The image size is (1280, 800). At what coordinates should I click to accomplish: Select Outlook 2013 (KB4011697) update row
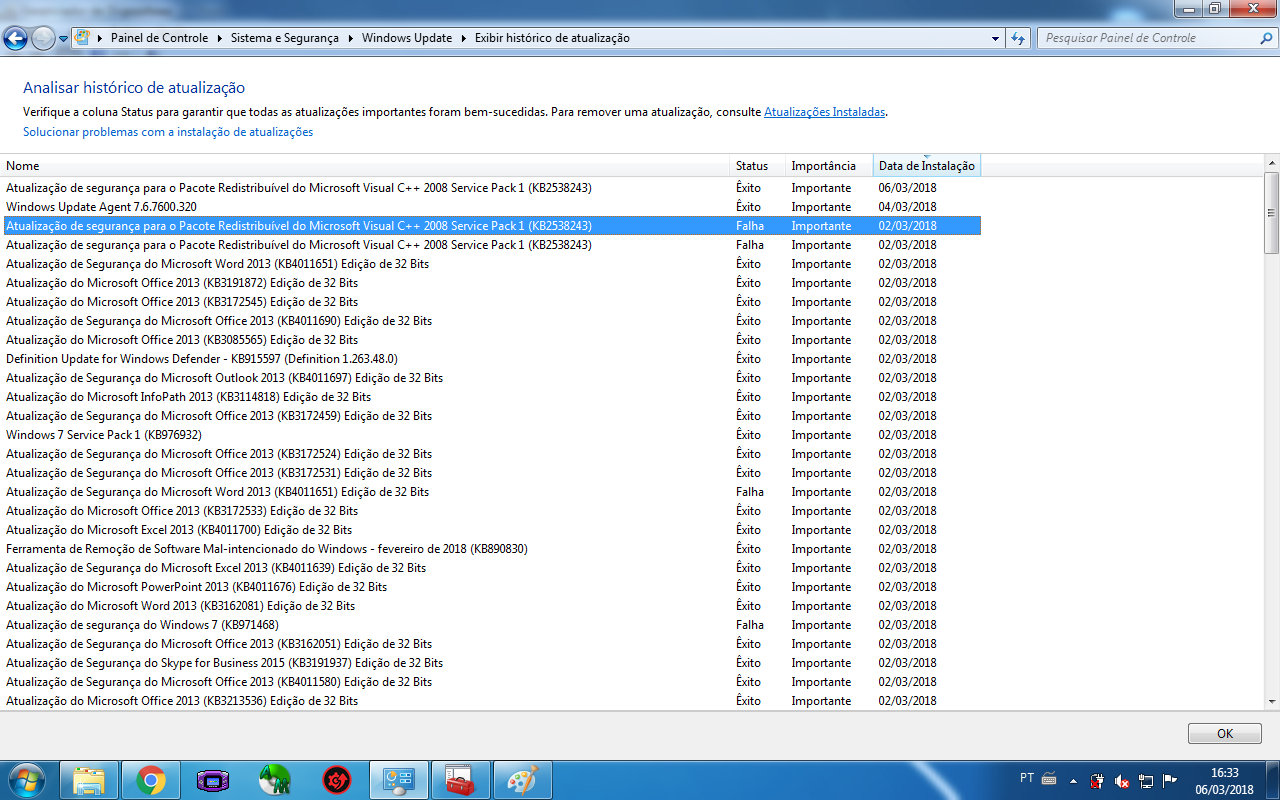point(492,378)
